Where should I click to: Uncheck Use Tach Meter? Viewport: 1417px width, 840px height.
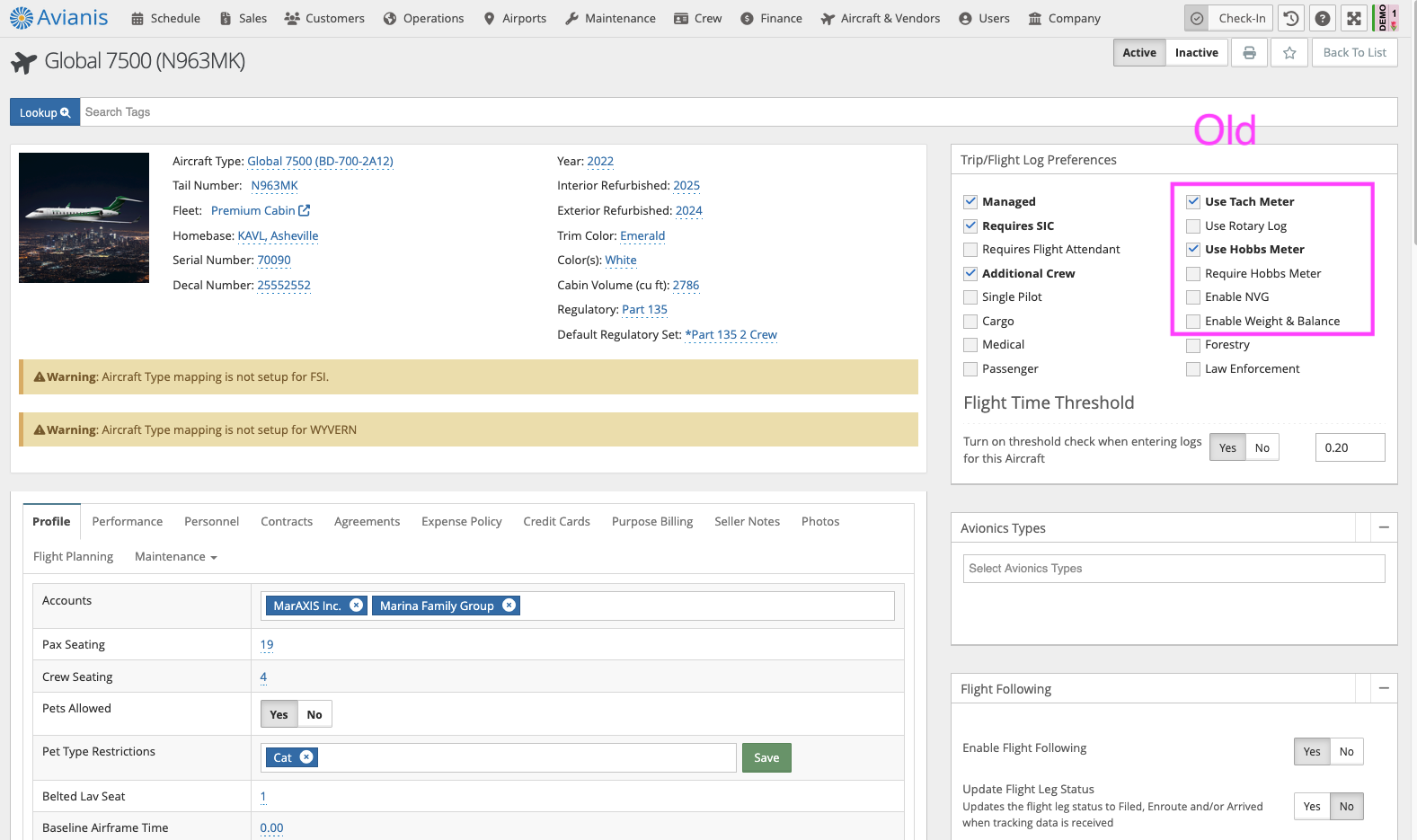[1193, 202]
